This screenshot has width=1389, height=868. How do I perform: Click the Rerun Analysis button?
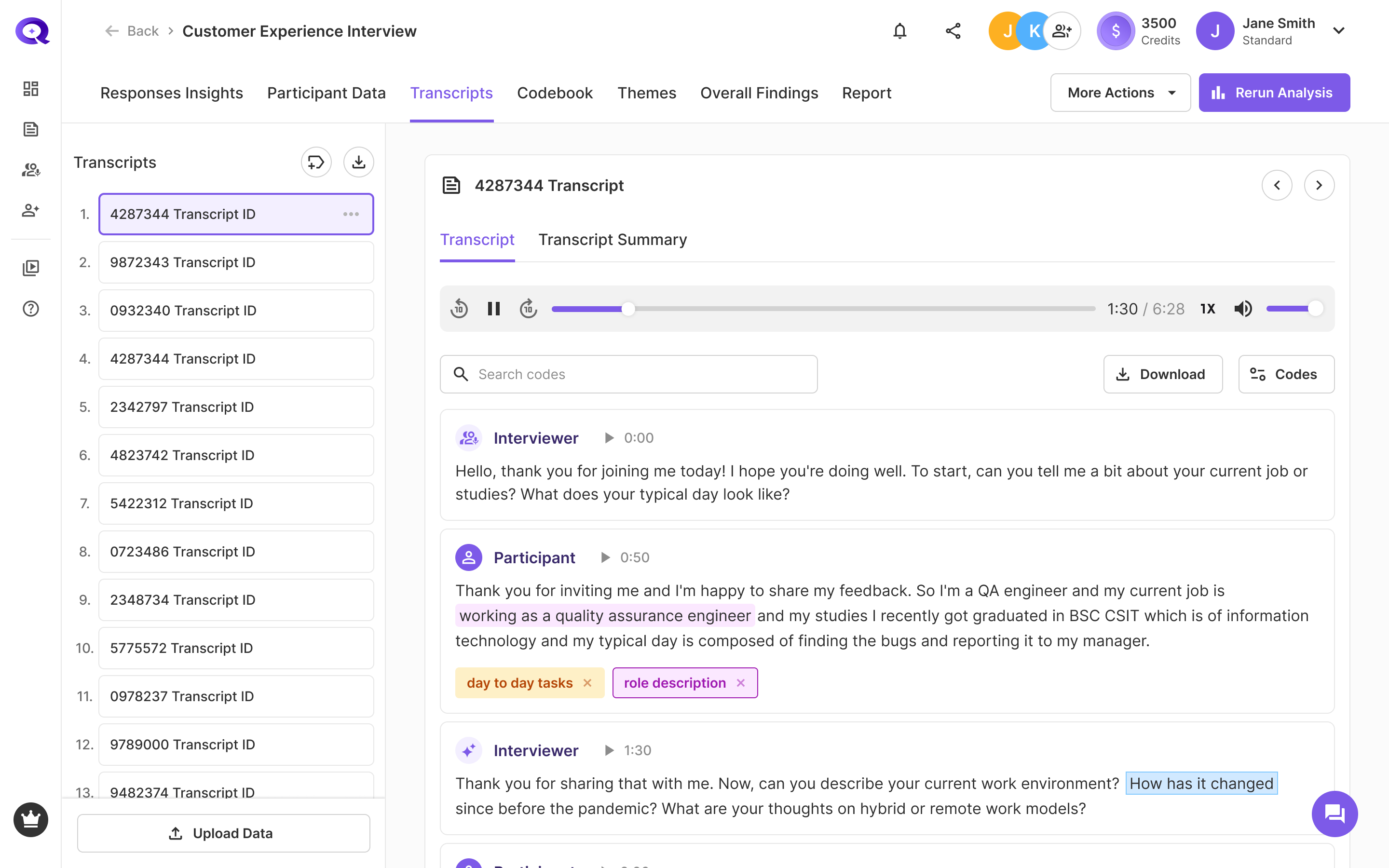[1274, 93]
